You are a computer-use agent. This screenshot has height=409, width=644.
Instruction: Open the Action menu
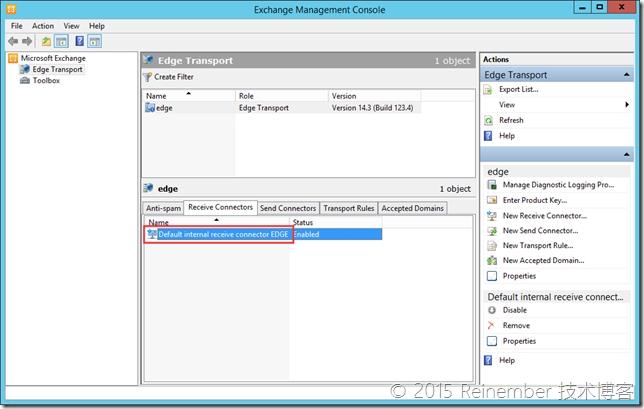click(43, 26)
